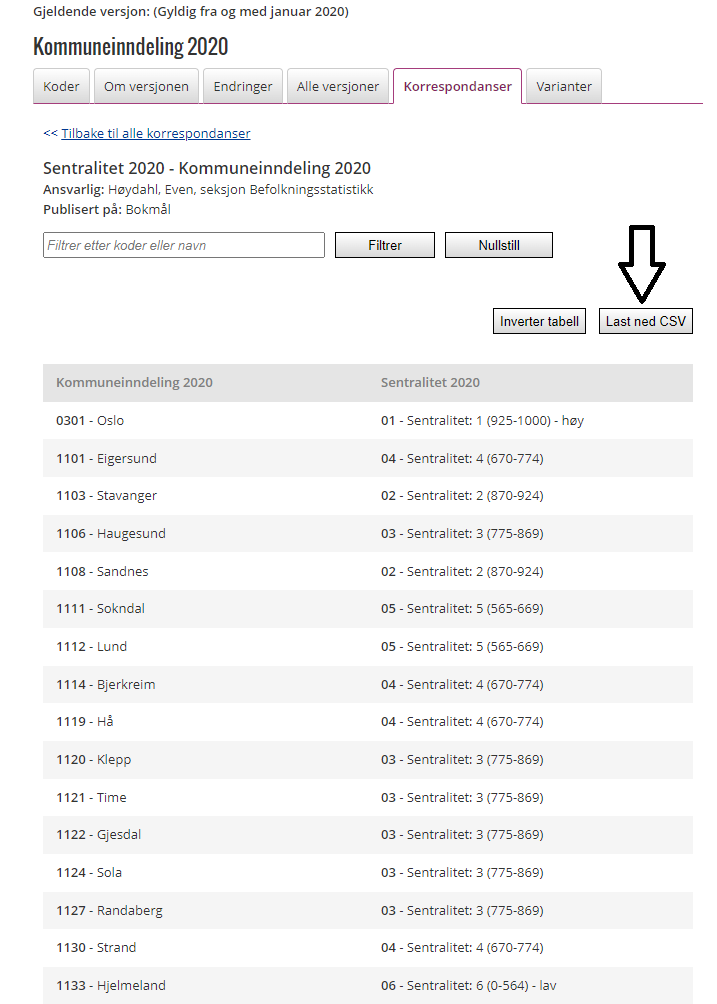Click the Kommuneinndeling 2020 page heading
Screen dimensions: 717x1004
[x=130, y=47]
